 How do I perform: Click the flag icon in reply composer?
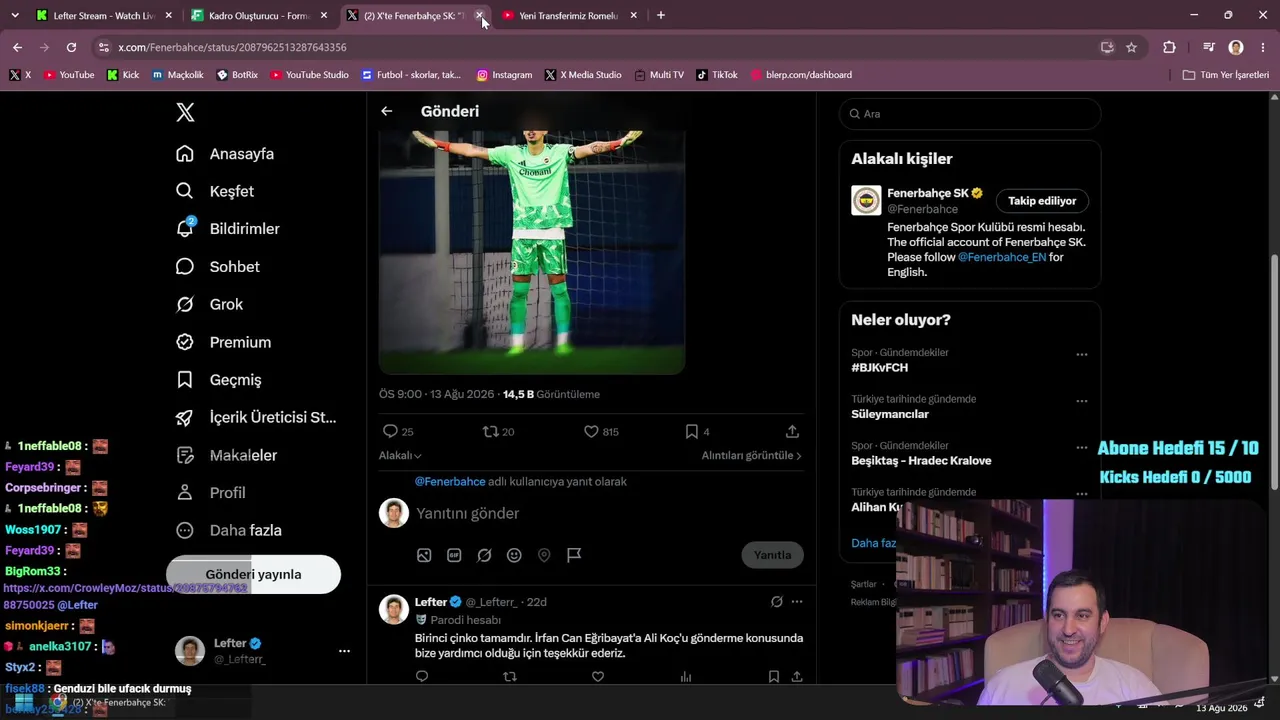coord(574,555)
